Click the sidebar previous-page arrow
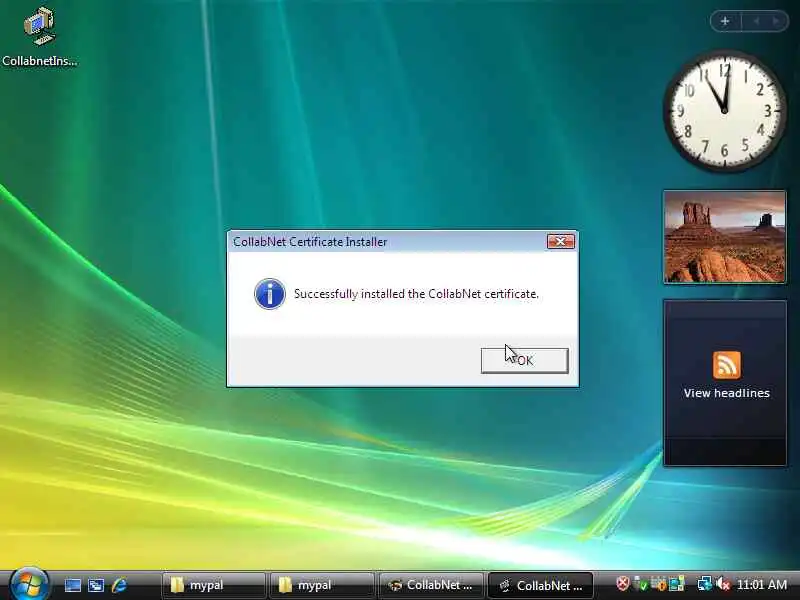800x600 pixels. pos(756,21)
